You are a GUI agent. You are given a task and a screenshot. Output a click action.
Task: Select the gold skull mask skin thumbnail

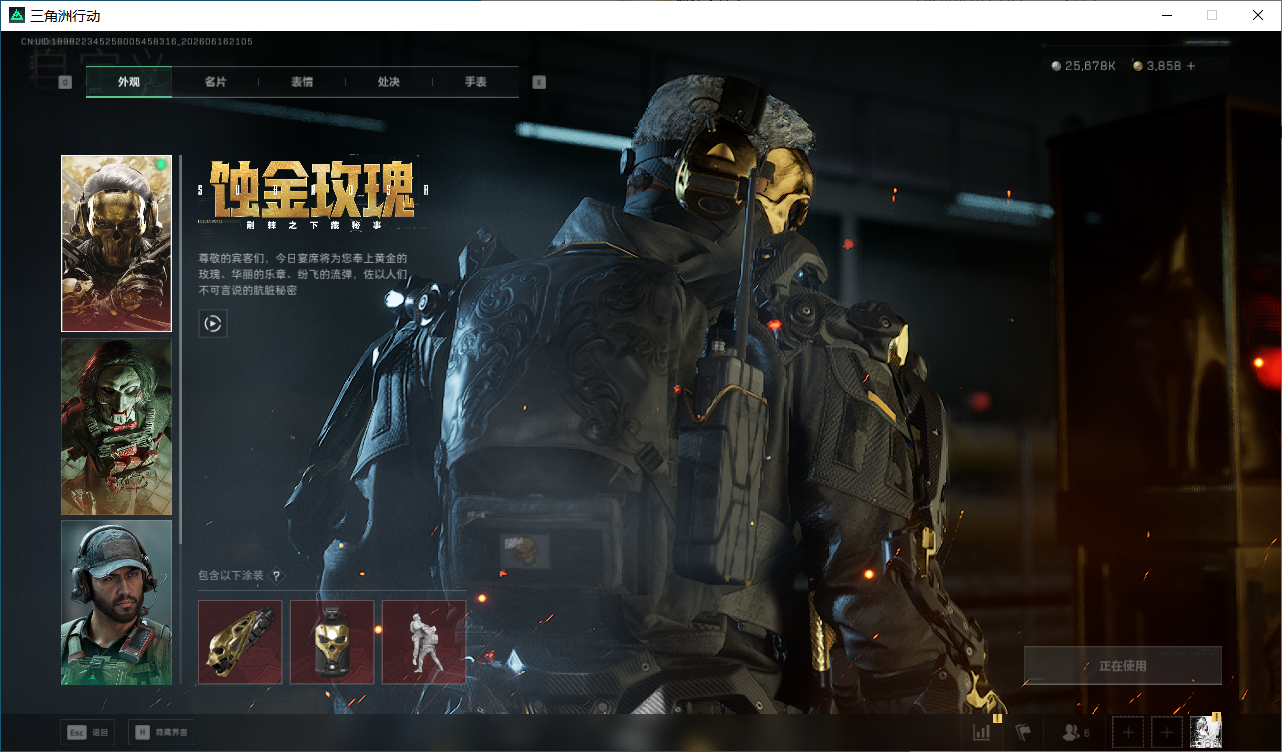pos(116,243)
